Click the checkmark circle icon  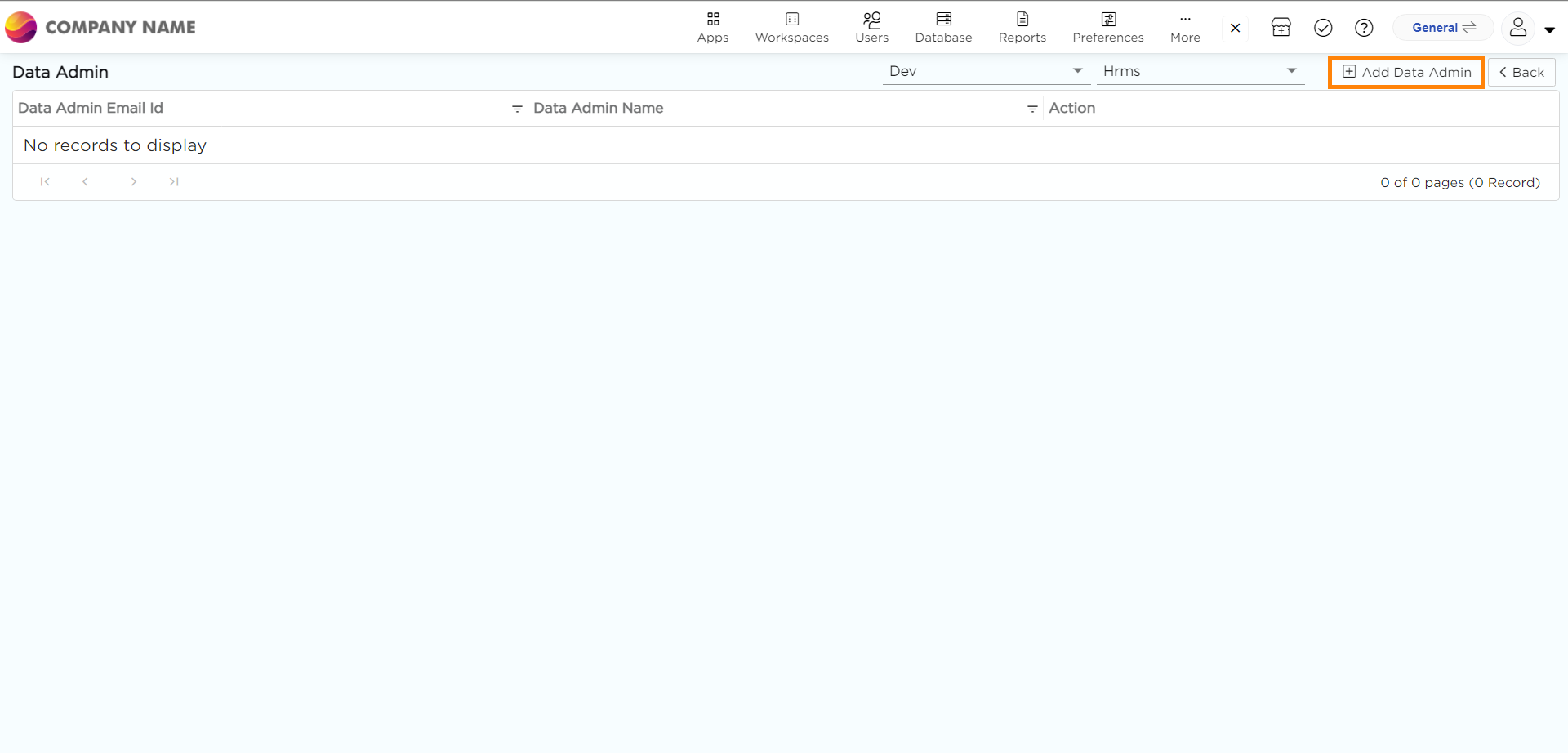coord(1323,28)
